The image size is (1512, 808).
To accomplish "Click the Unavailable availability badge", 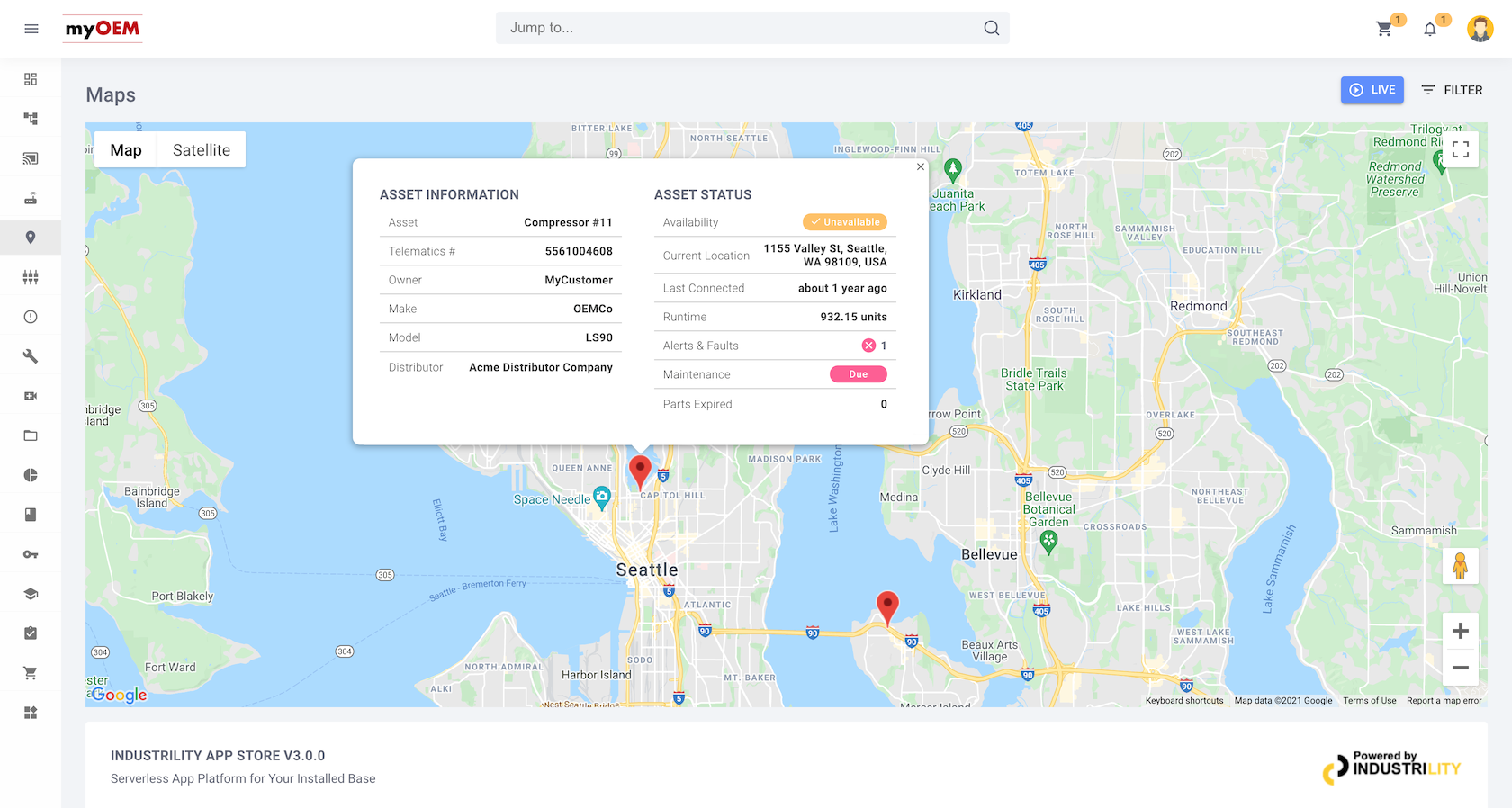I will pyautogui.click(x=845, y=222).
